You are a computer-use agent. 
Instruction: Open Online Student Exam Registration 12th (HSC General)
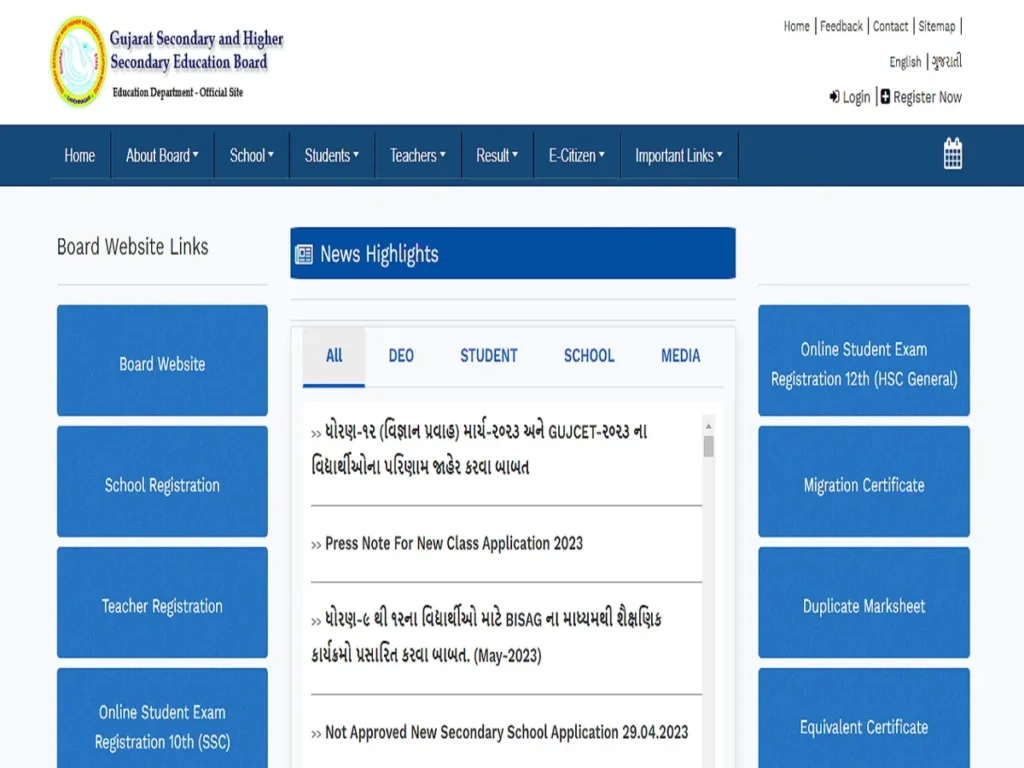(864, 360)
